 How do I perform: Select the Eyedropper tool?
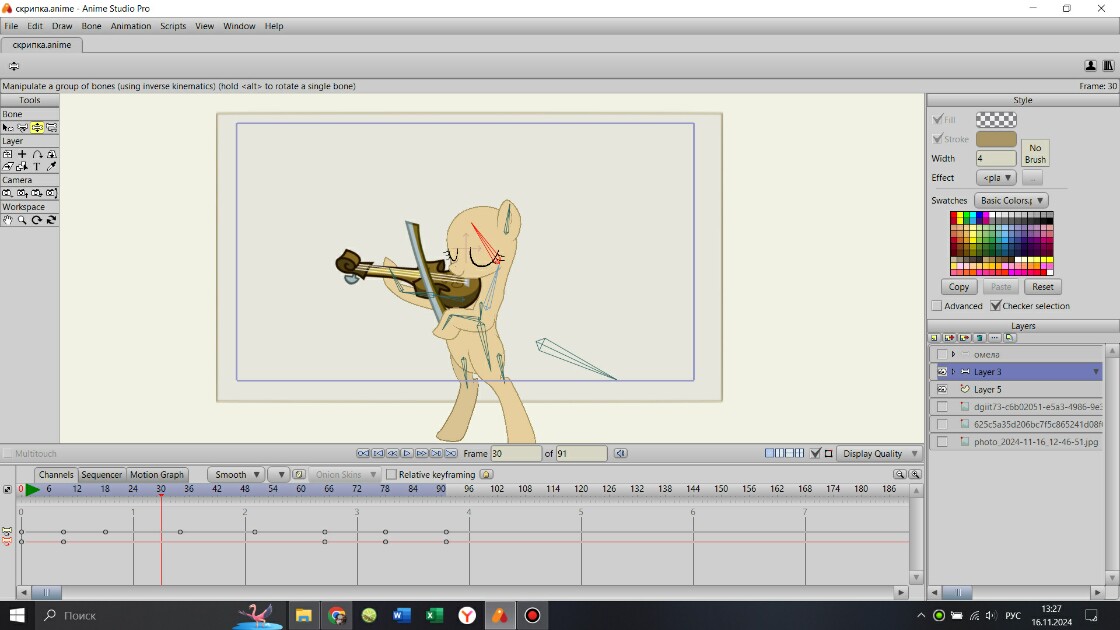(x=51, y=166)
